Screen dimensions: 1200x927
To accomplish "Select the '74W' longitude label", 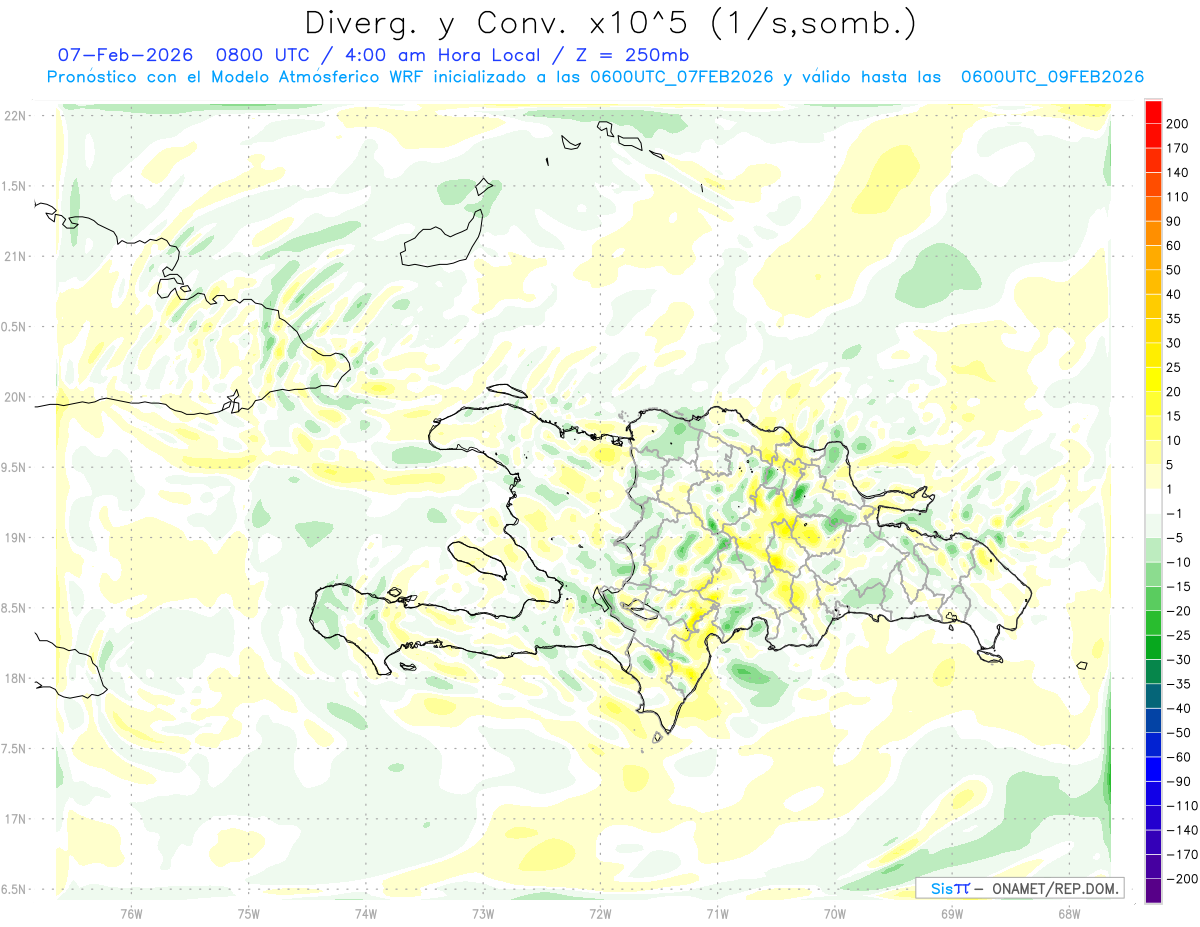I will point(365,913).
